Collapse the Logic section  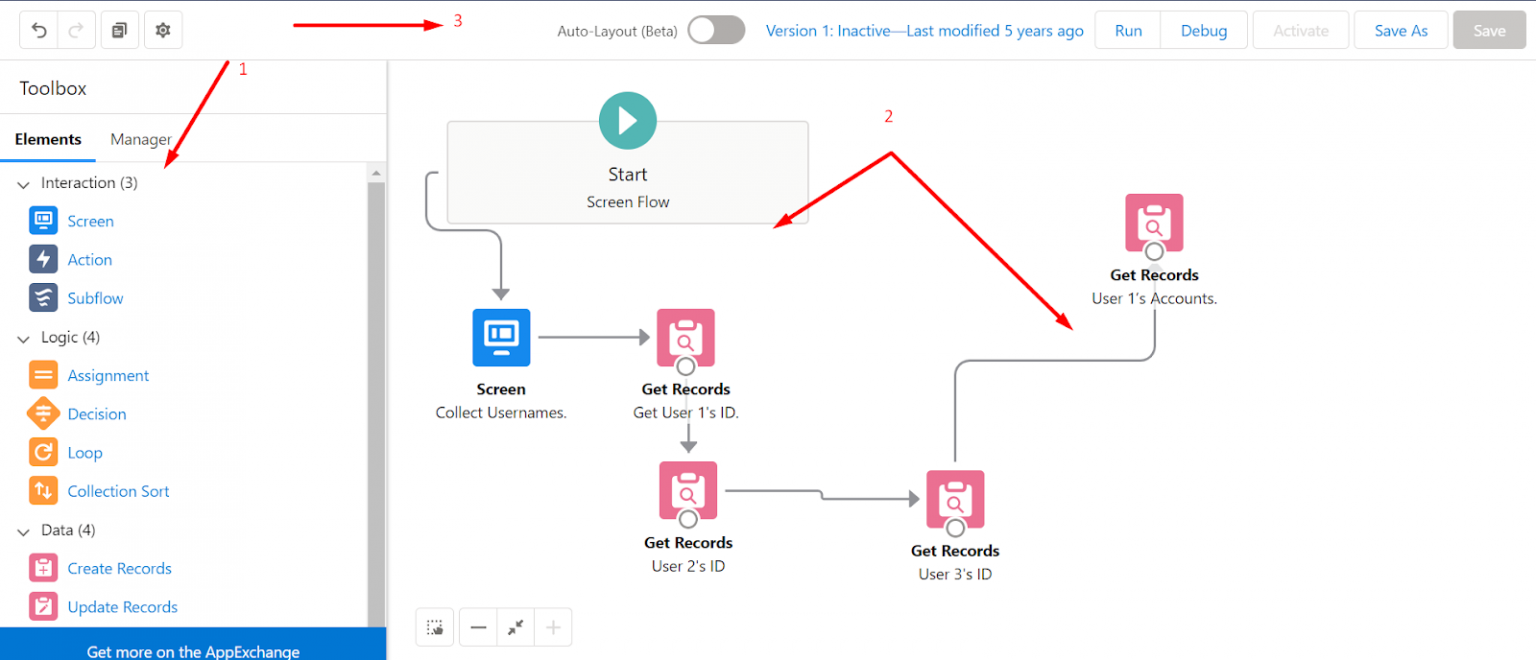(x=22, y=337)
